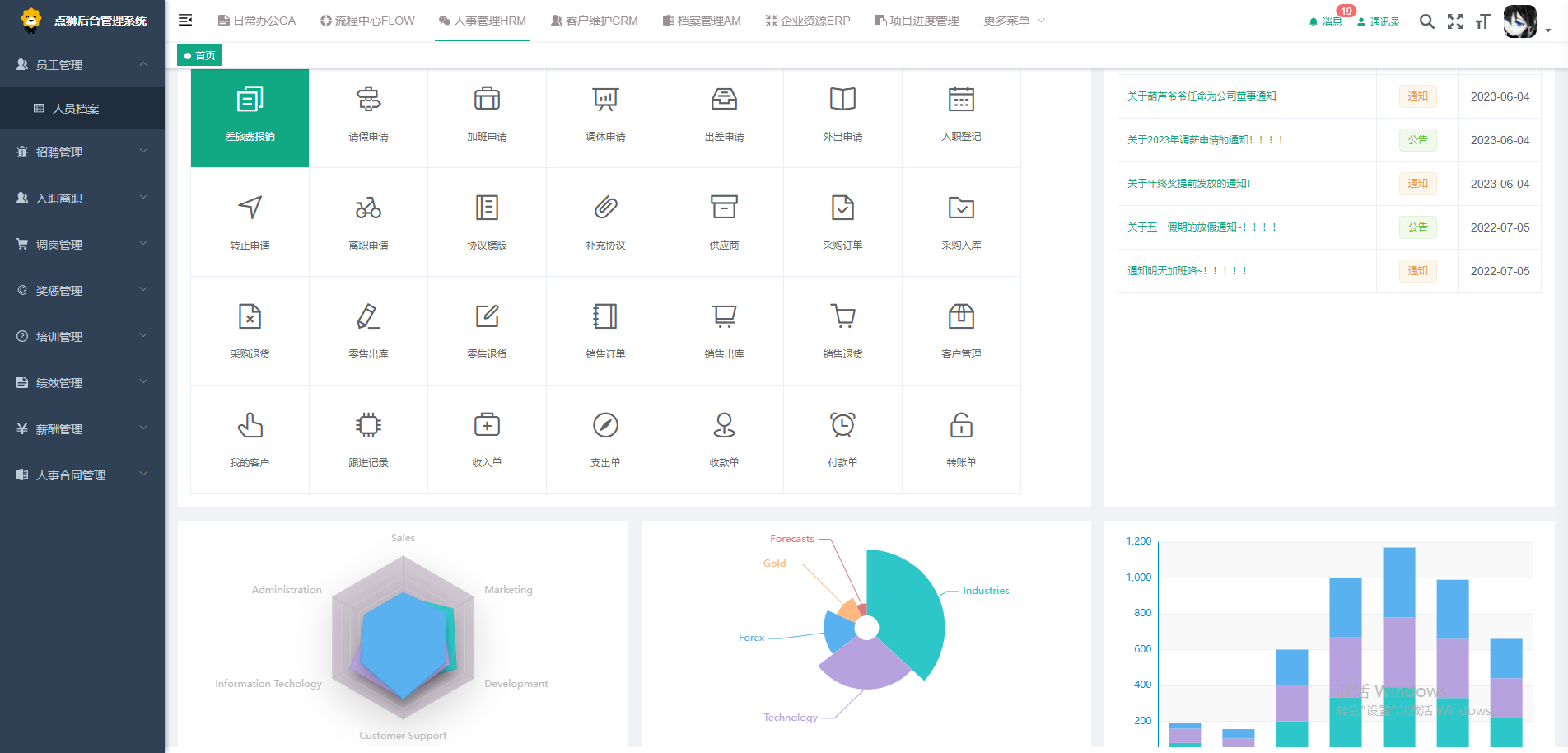Open the 转账单 lock icon
This screenshot has height=753, width=1568.
(x=961, y=425)
